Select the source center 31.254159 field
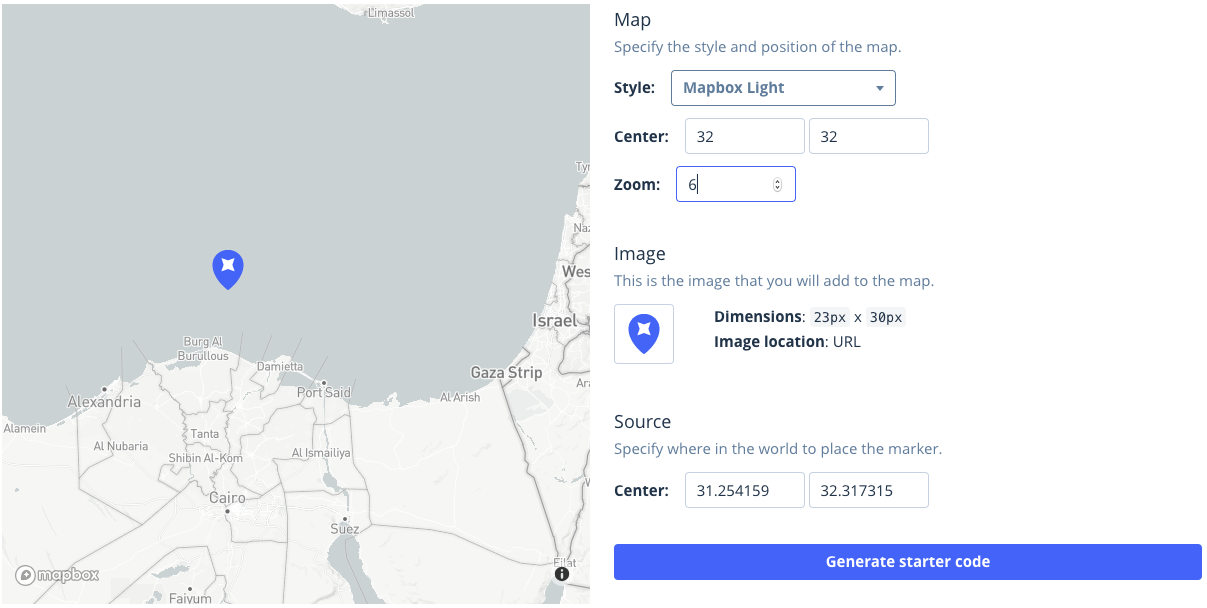 coord(744,490)
